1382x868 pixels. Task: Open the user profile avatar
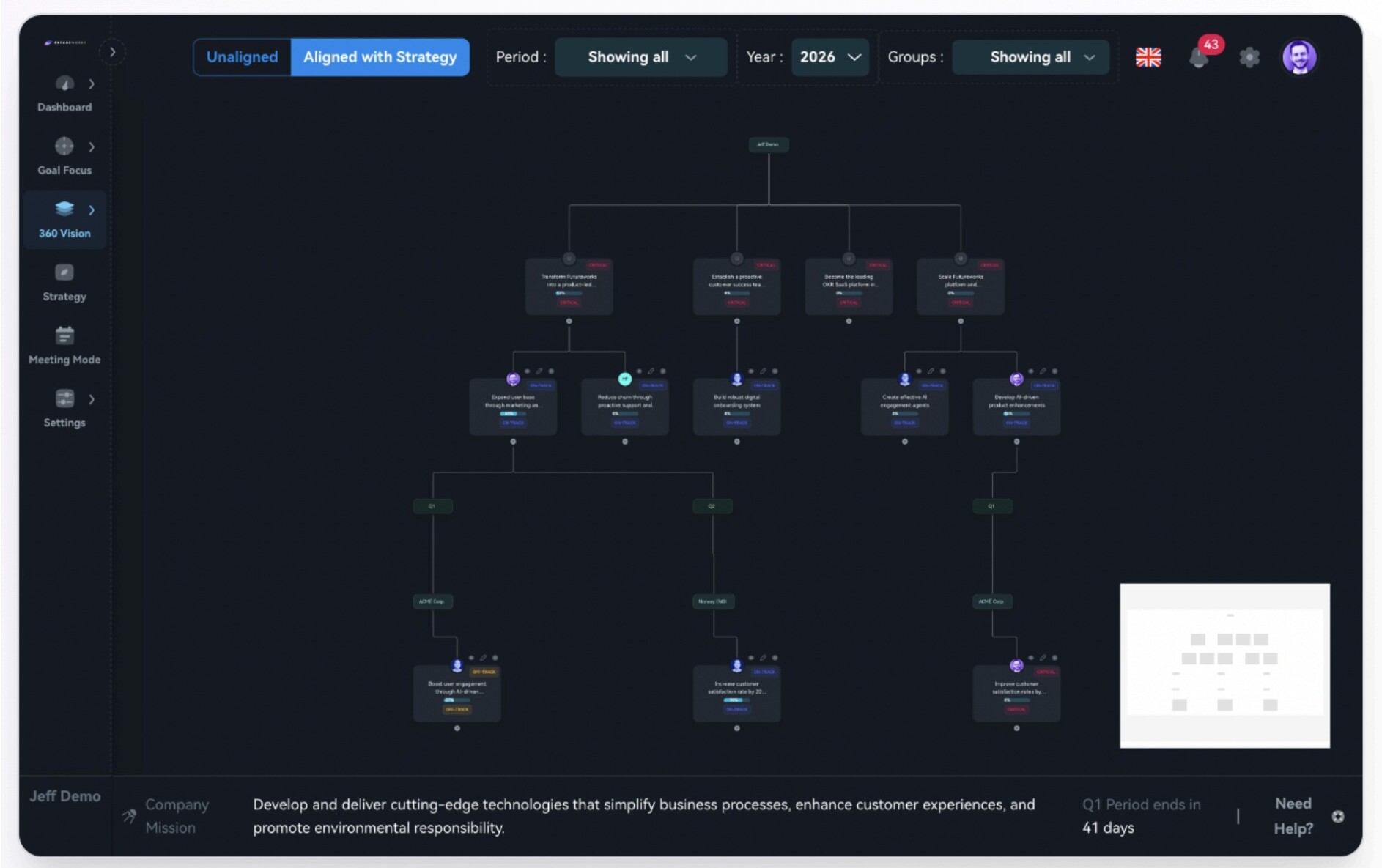click(1299, 57)
